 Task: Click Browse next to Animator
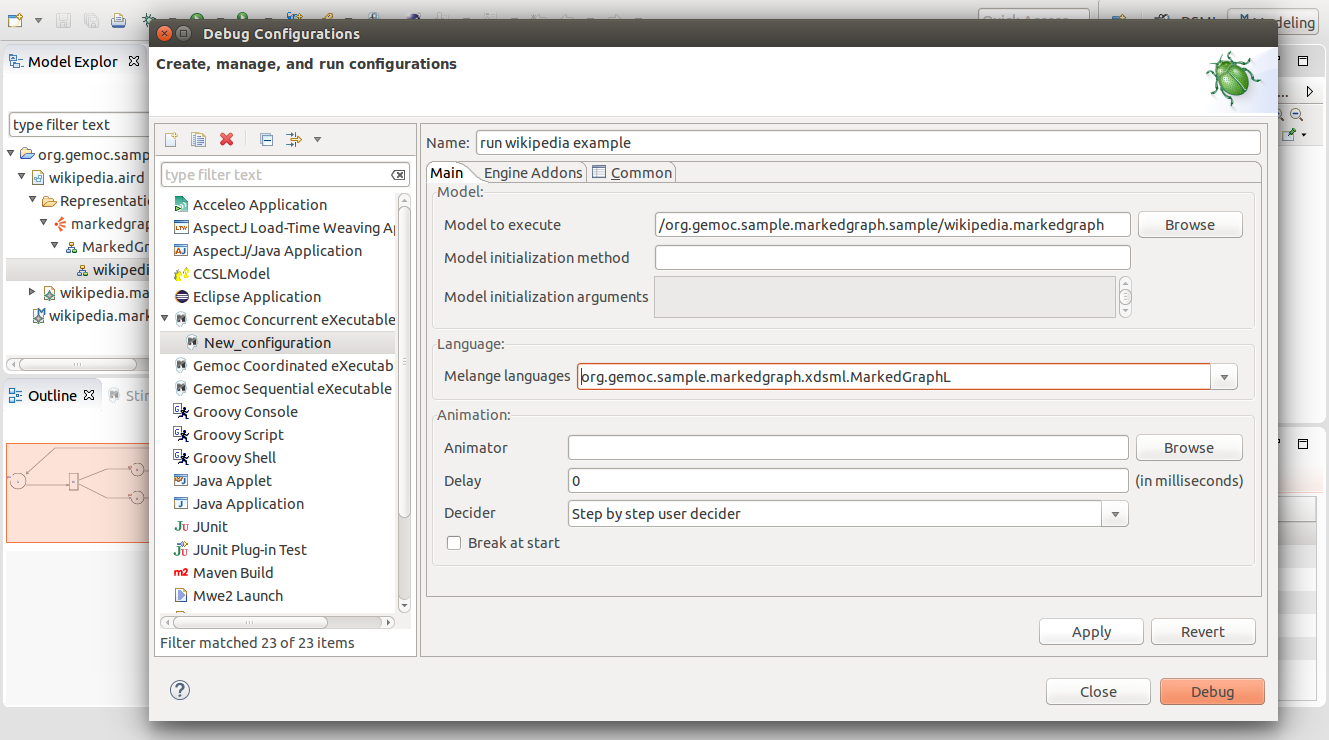(1190, 448)
